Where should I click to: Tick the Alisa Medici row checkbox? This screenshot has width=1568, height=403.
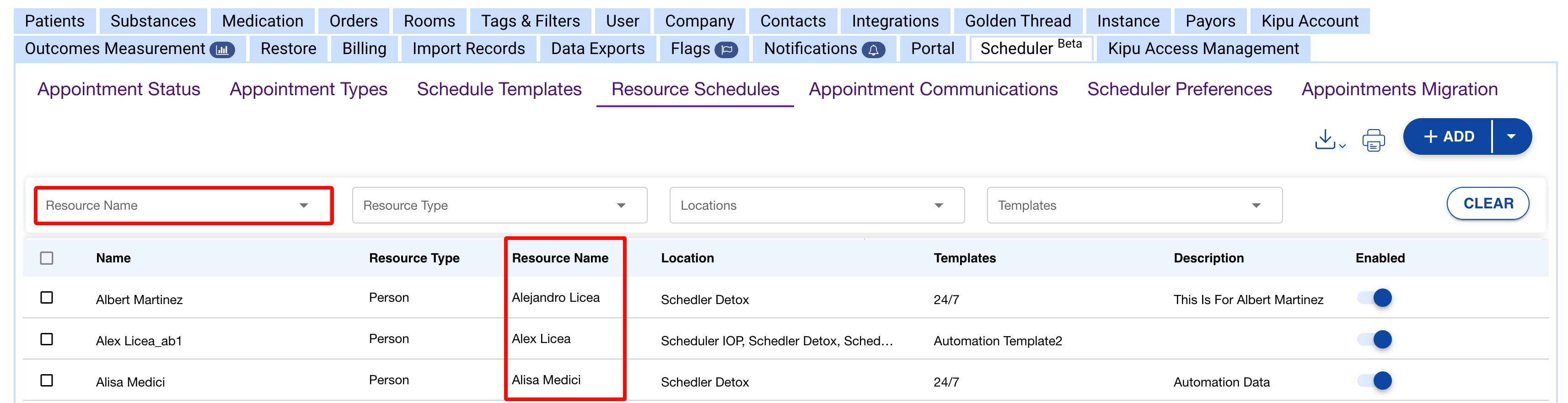click(47, 381)
